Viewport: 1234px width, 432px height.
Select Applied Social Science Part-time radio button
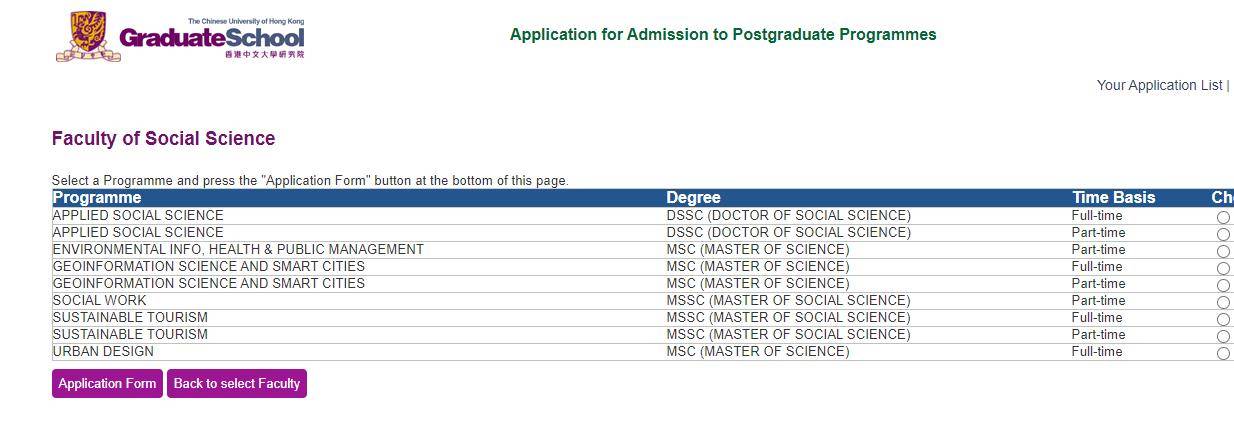tap(1223, 234)
